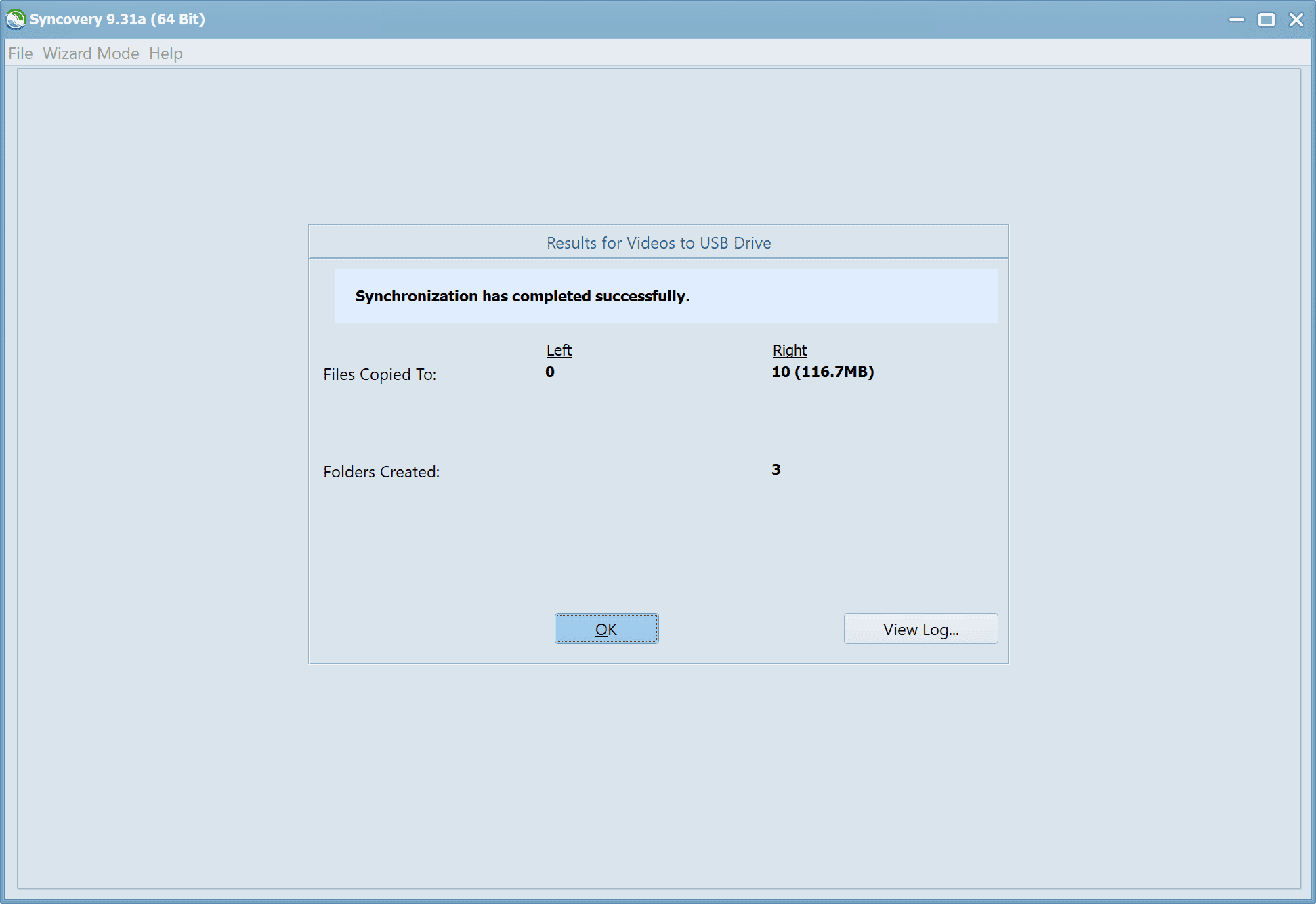Viewport: 1316px width, 904px height.
Task: Restore the Syncovery window size
Action: [1265, 20]
